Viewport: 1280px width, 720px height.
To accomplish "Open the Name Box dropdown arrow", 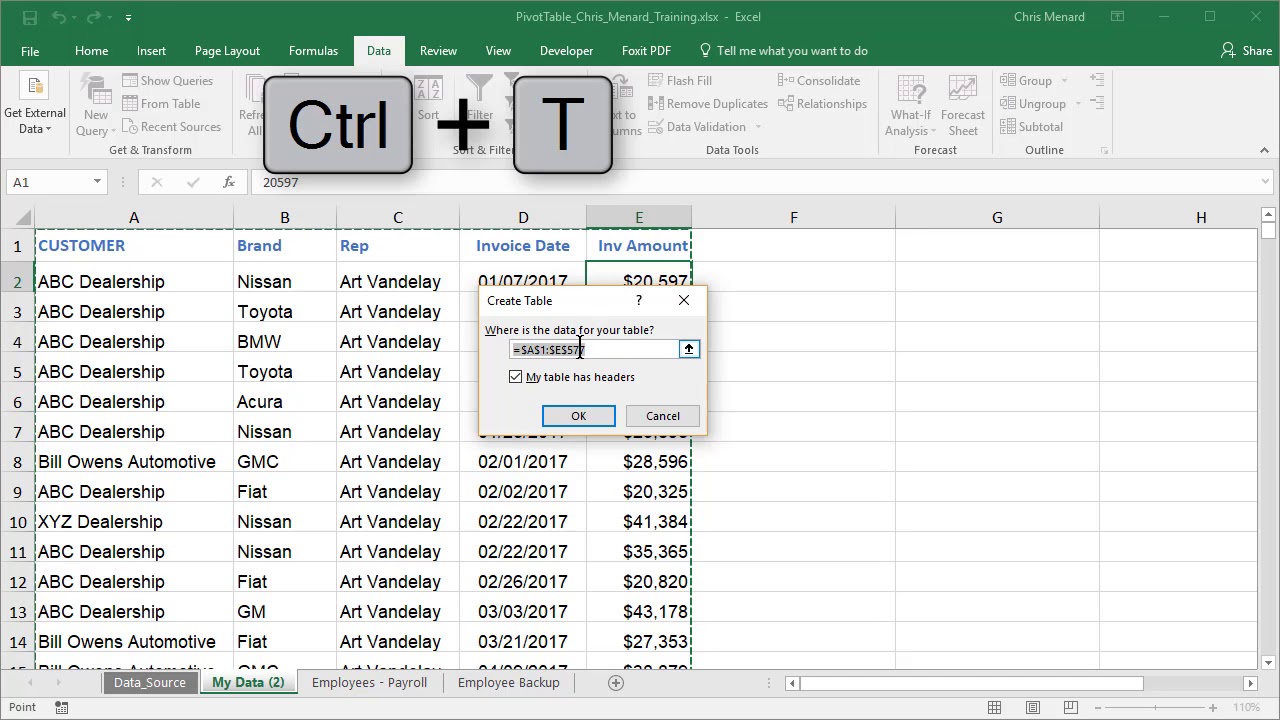I will [x=97, y=182].
